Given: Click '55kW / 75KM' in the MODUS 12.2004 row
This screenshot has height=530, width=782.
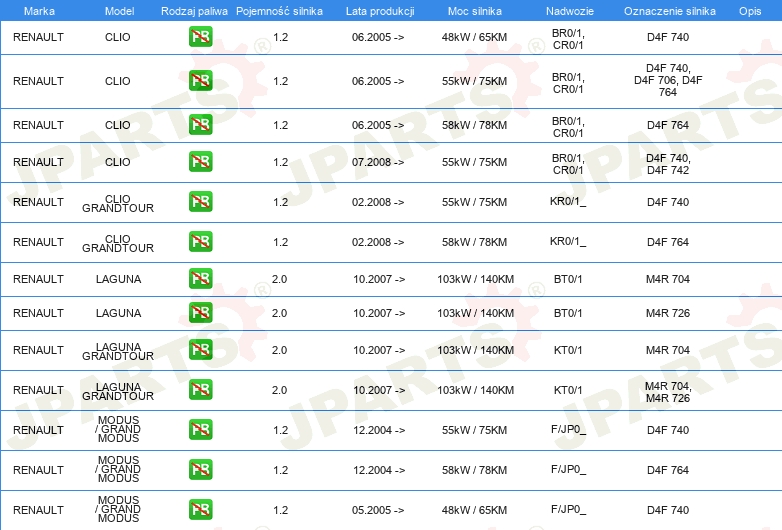Looking at the screenshot, I should 474,430.
